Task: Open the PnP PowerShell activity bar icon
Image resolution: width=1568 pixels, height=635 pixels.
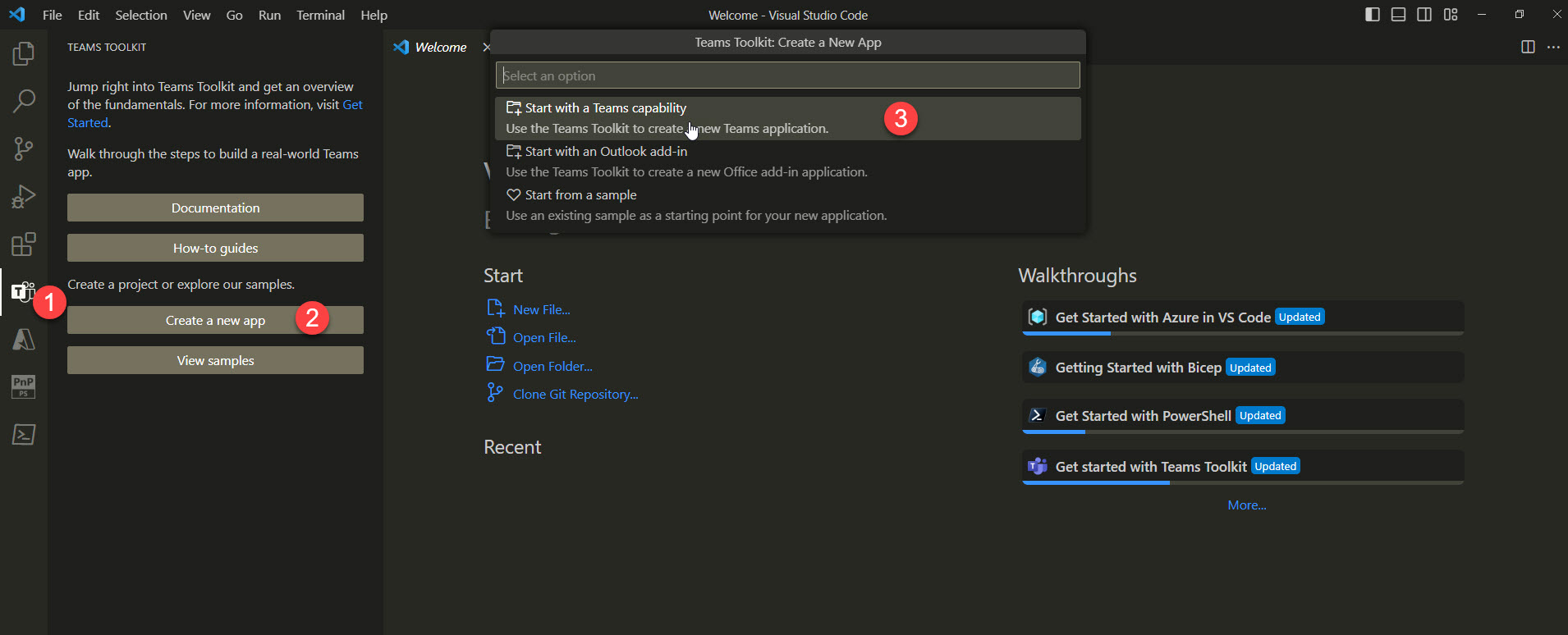Action: point(24,386)
